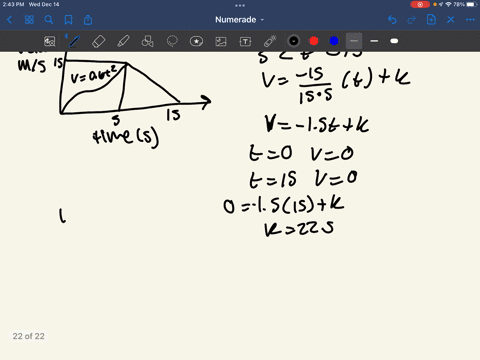Expand the Numerade document title dropdown

pyautogui.click(x=239, y=20)
